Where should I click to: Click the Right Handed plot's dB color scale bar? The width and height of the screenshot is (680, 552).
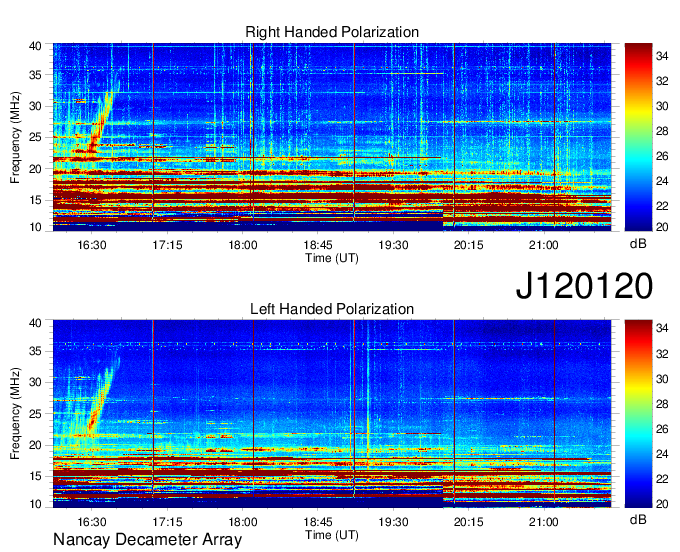click(x=638, y=137)
